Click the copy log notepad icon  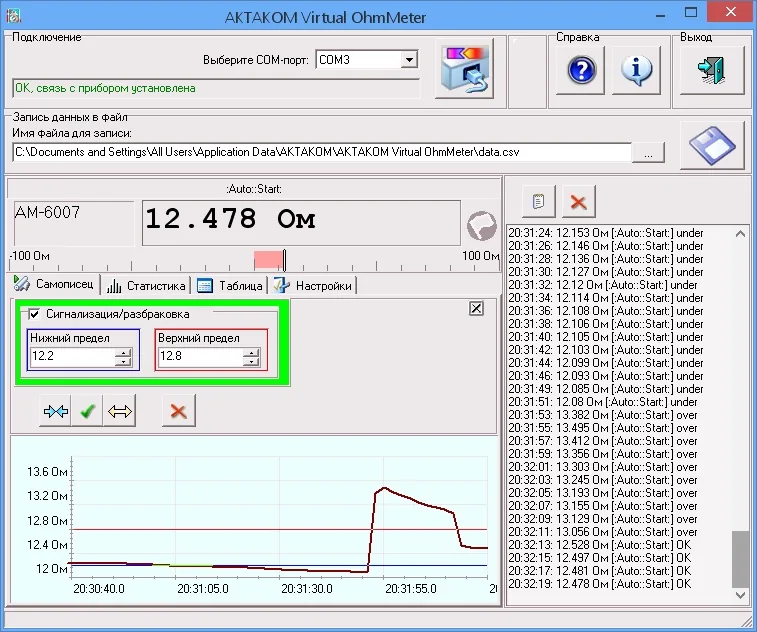pos(539,201)
